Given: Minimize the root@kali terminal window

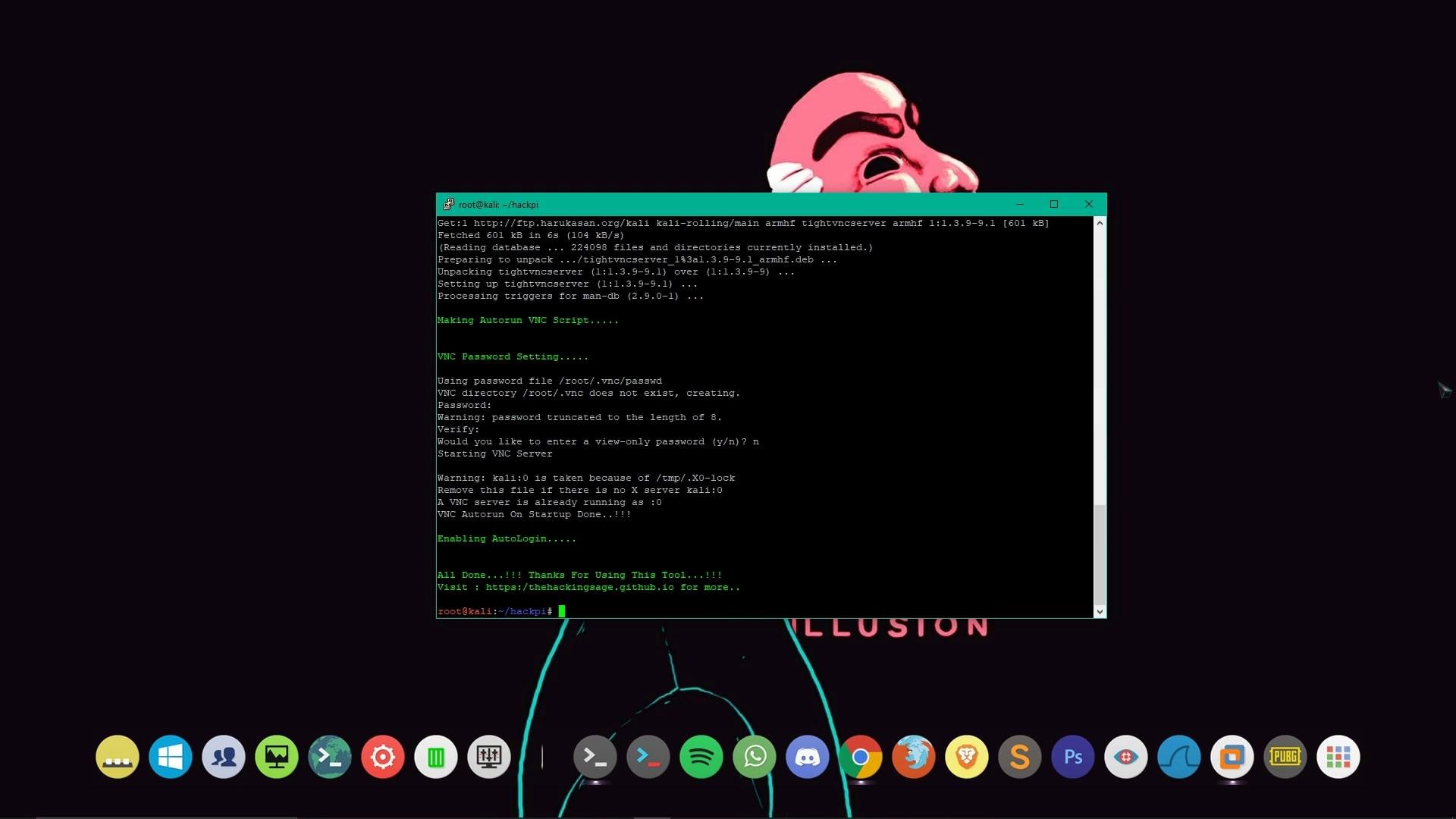Looking at the screenshot, I should [x=1020, y=204].
